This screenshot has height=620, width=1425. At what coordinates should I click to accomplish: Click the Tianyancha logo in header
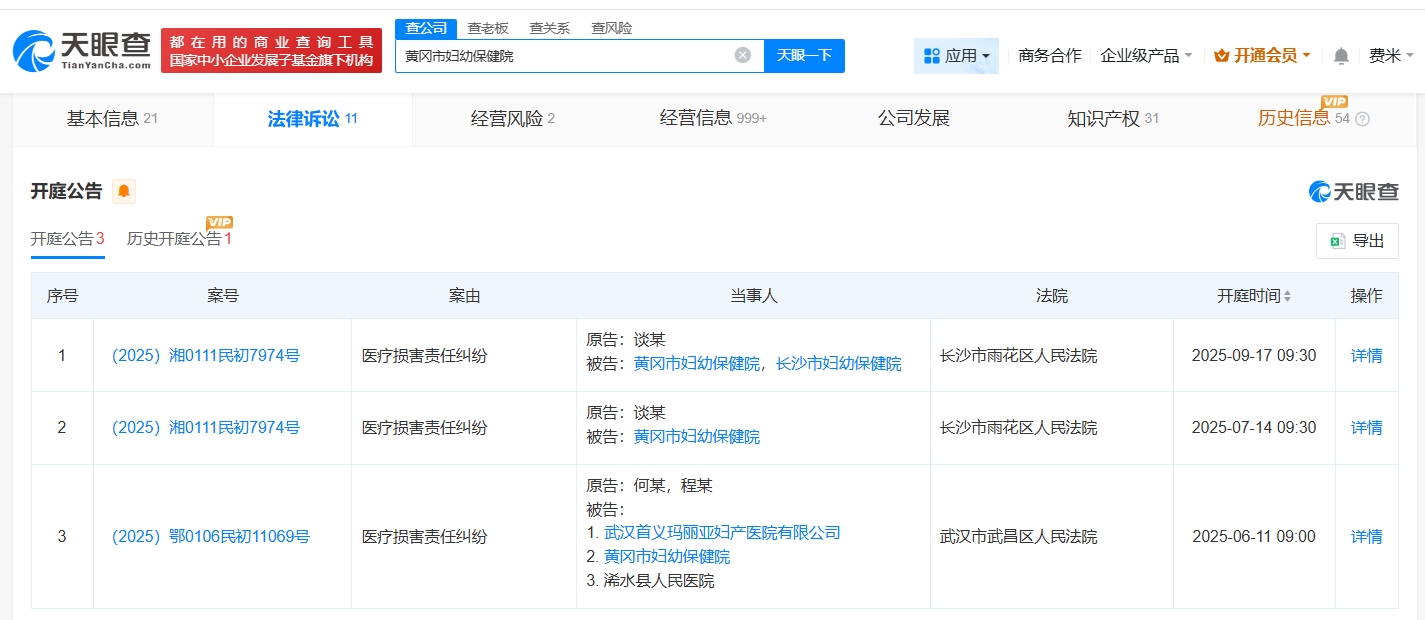(x=82, y=50)
